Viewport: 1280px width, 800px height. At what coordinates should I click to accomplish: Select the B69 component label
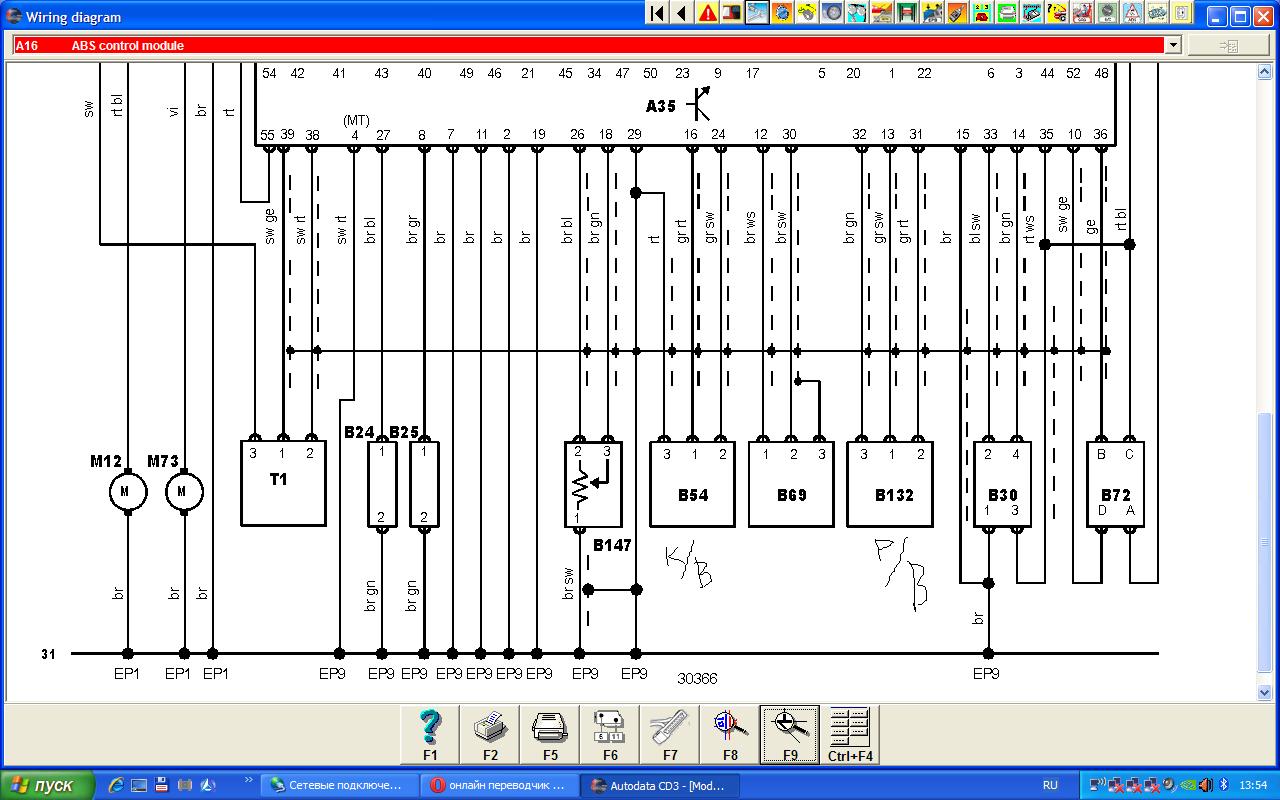(x=791, y=495)
